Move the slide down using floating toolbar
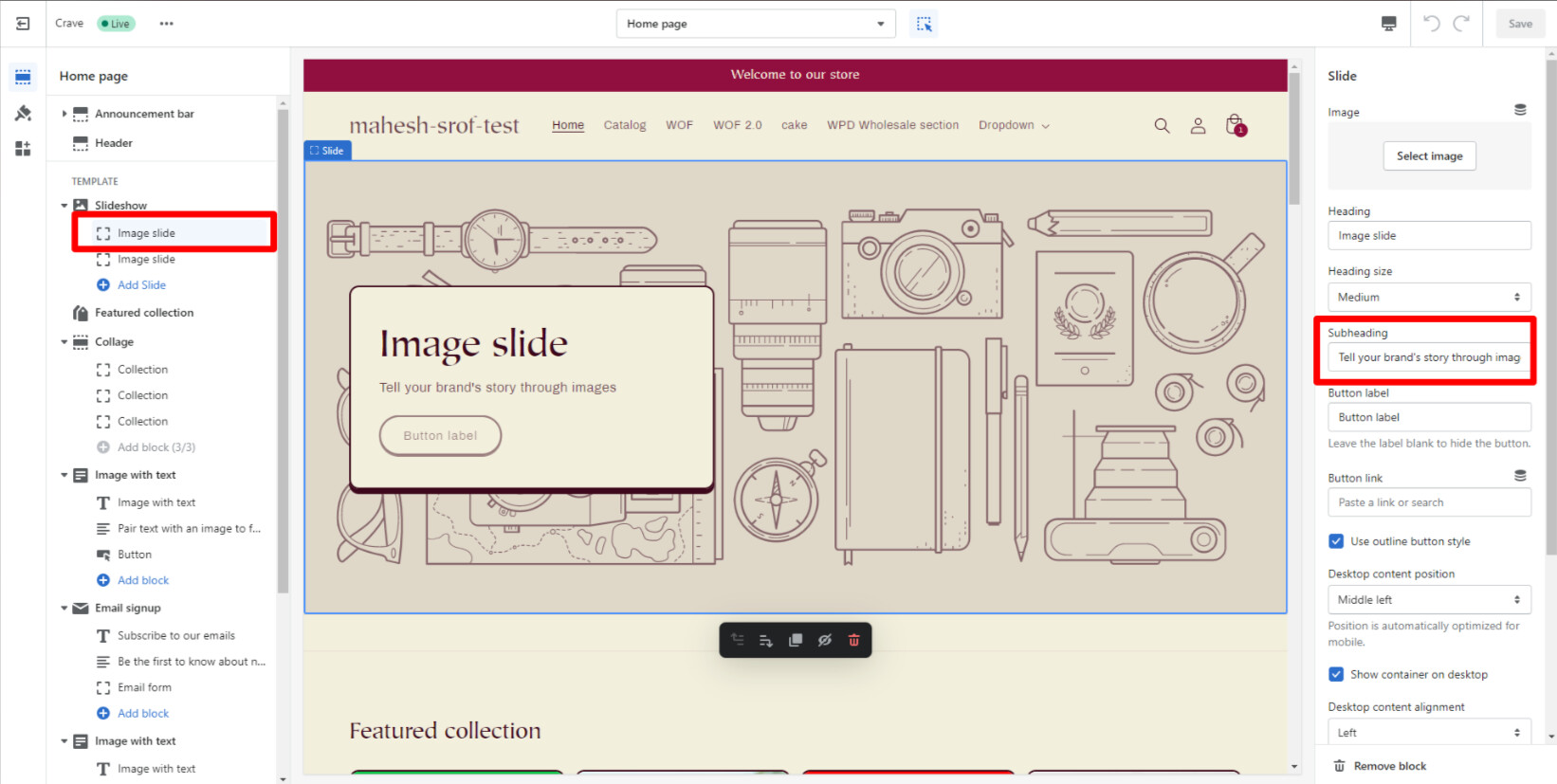 click(766, 641)
